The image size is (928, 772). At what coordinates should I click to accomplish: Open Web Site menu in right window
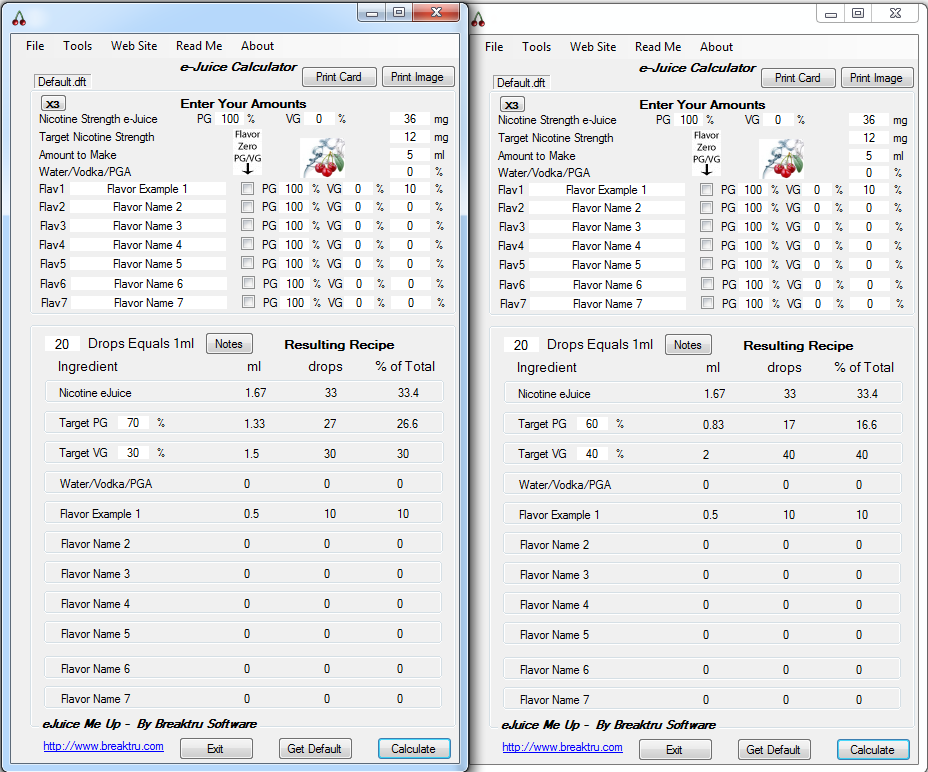click(593, 47)
